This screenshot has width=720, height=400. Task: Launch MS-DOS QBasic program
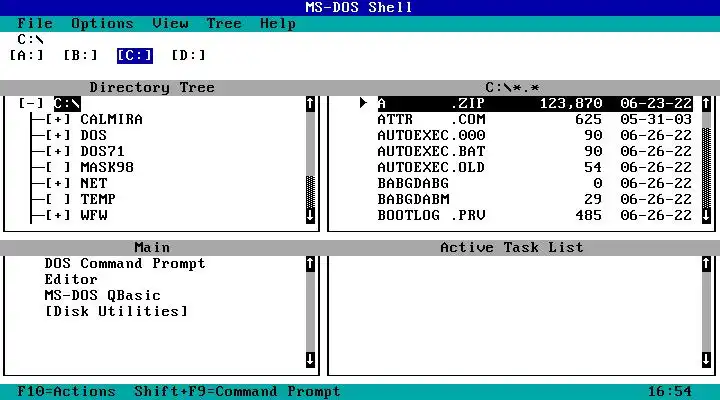click(102, 295)
